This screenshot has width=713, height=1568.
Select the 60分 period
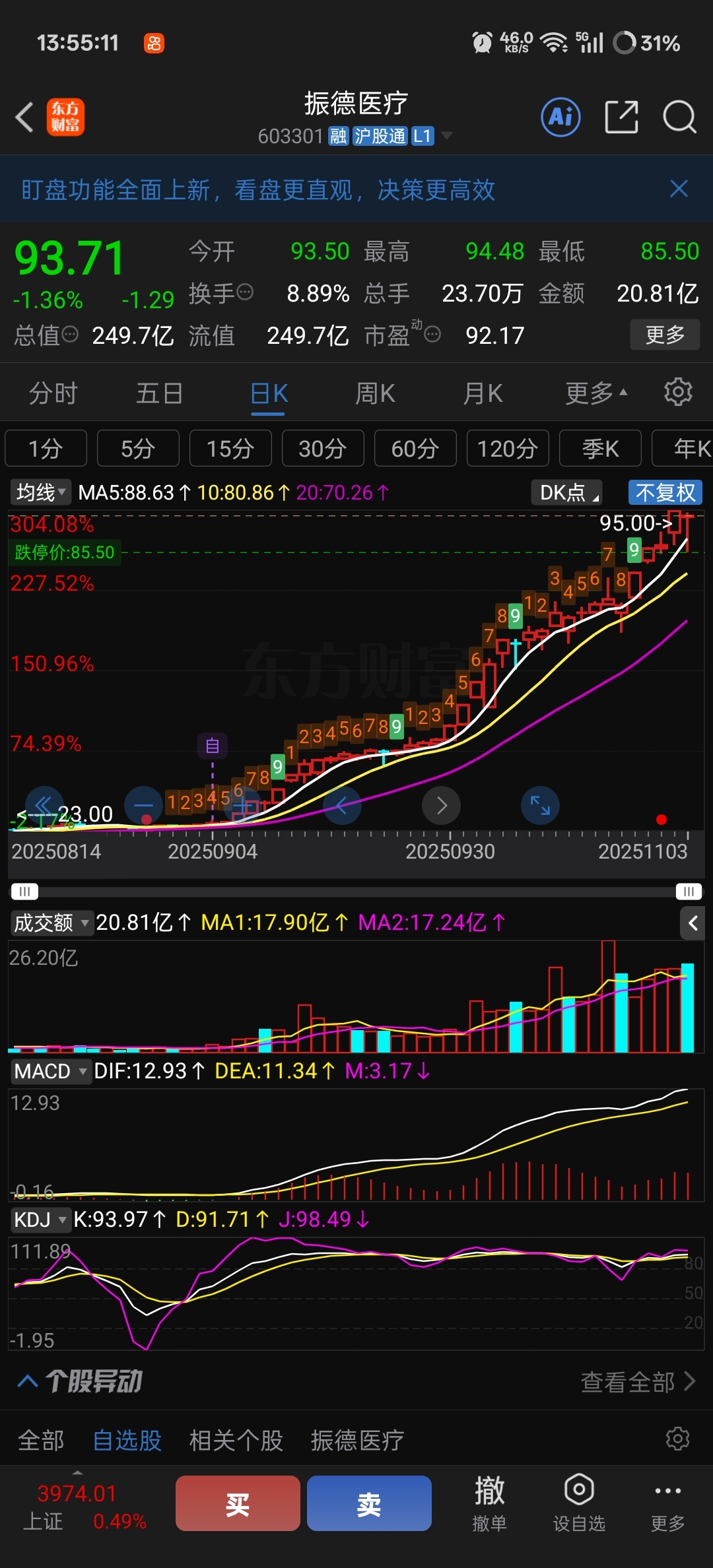pyautogui.click(x=415, y=449)
